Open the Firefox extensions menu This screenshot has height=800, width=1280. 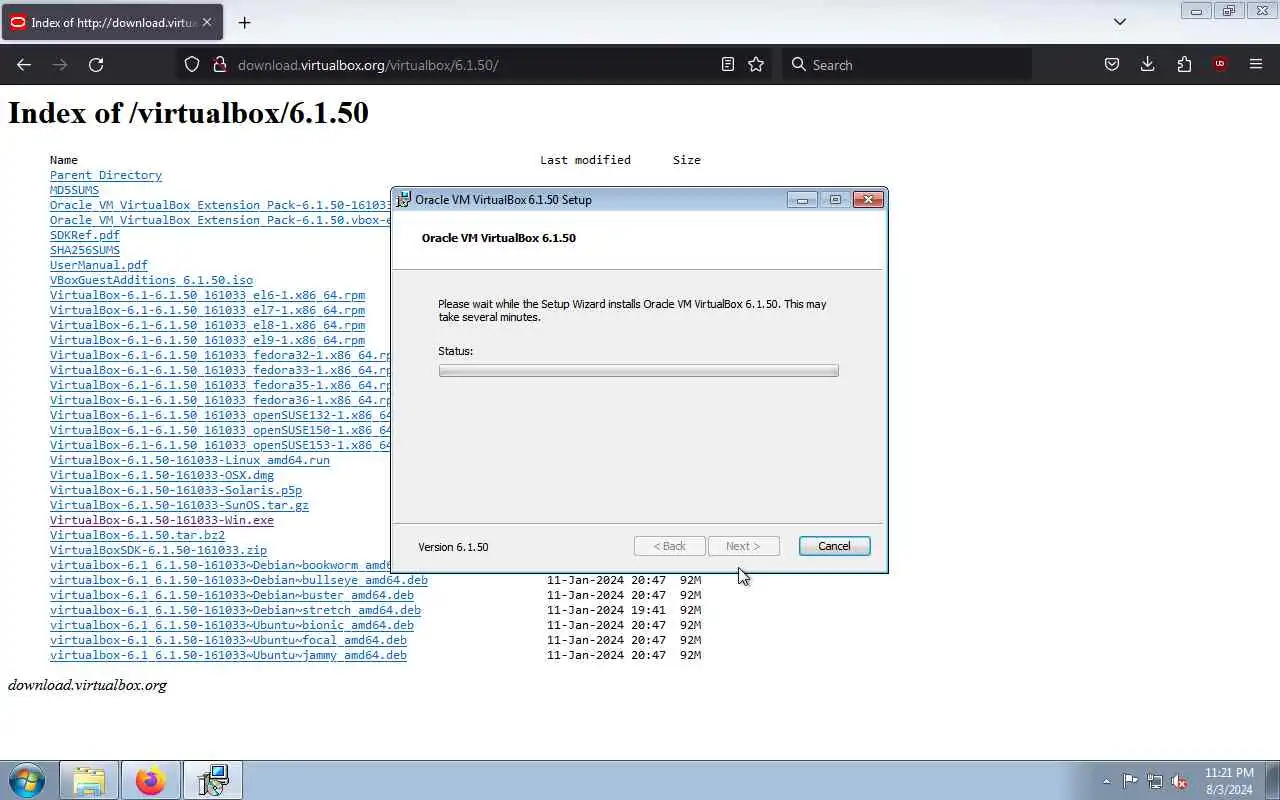[1184, 64]
